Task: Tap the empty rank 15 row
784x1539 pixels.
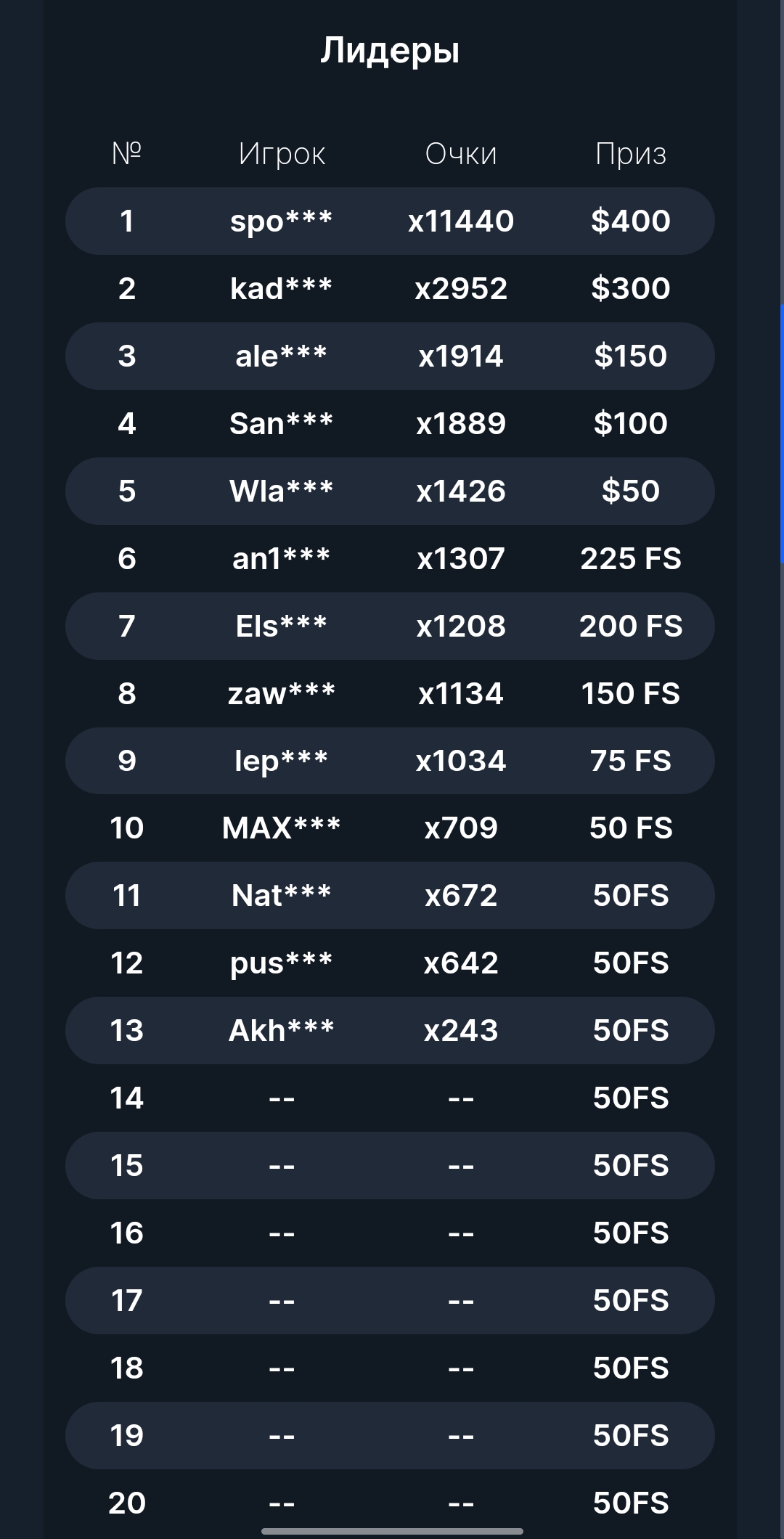Action: click(390, 1165)
